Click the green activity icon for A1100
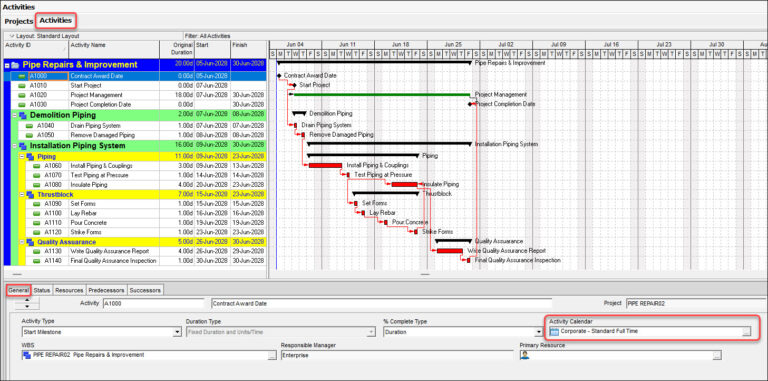Viewport: 768px width, 381px height. pos(36,213)
